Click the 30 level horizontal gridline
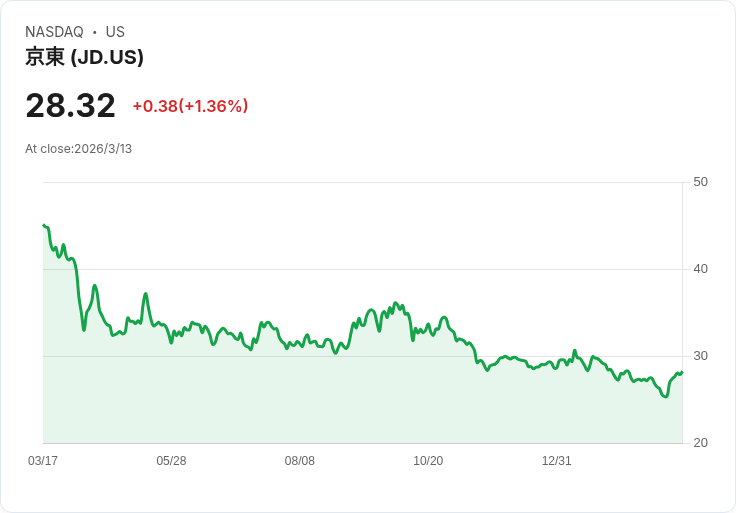The height and width of the screenshot is (513, 736). pyautogui.click(x=250, y=356)
